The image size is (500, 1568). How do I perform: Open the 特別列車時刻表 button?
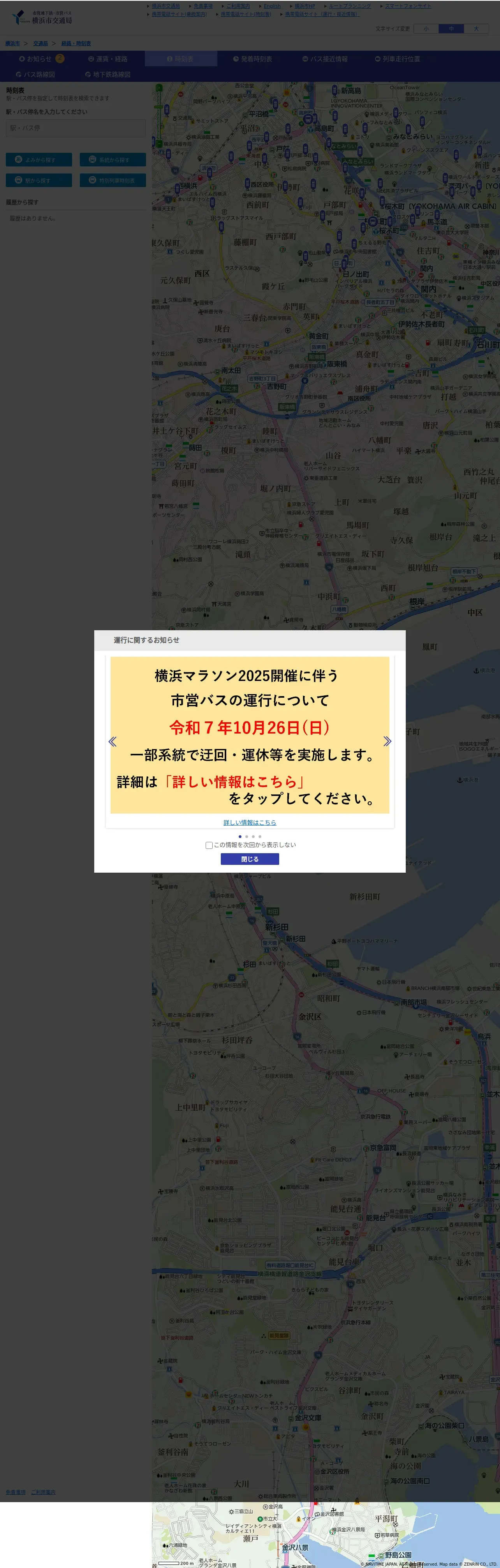(113, 180)
